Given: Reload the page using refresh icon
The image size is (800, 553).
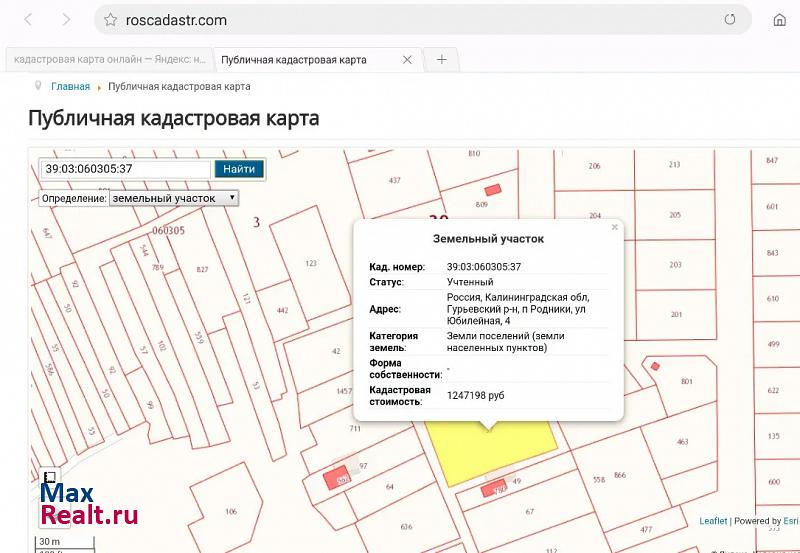Looking at the screenshot, I should click(730, 20).
